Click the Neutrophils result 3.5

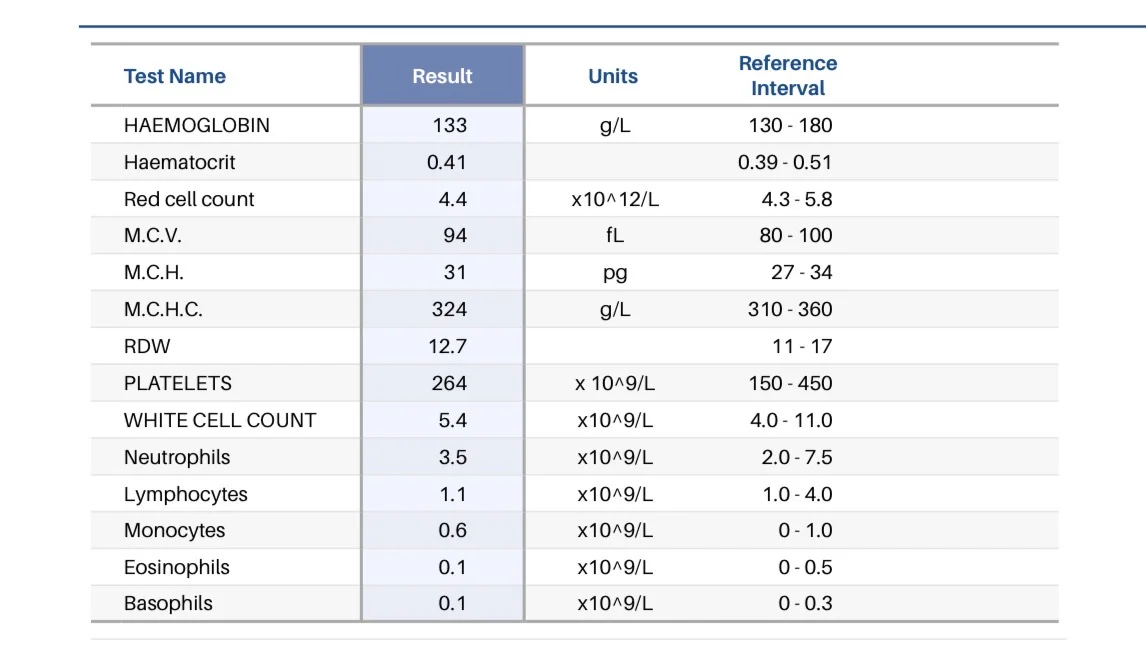(452, 457)
